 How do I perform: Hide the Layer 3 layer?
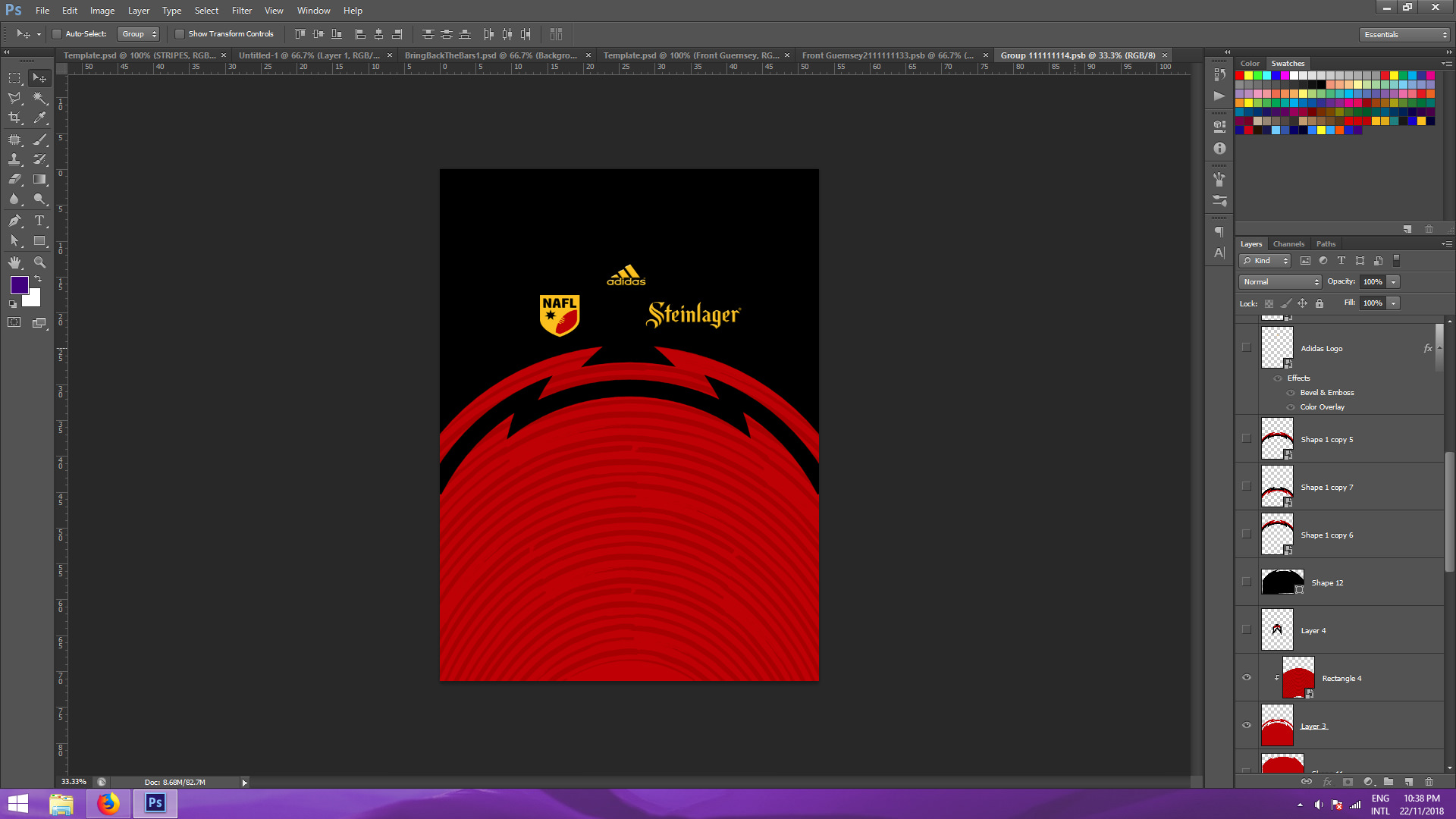[x=1246, y=725]
